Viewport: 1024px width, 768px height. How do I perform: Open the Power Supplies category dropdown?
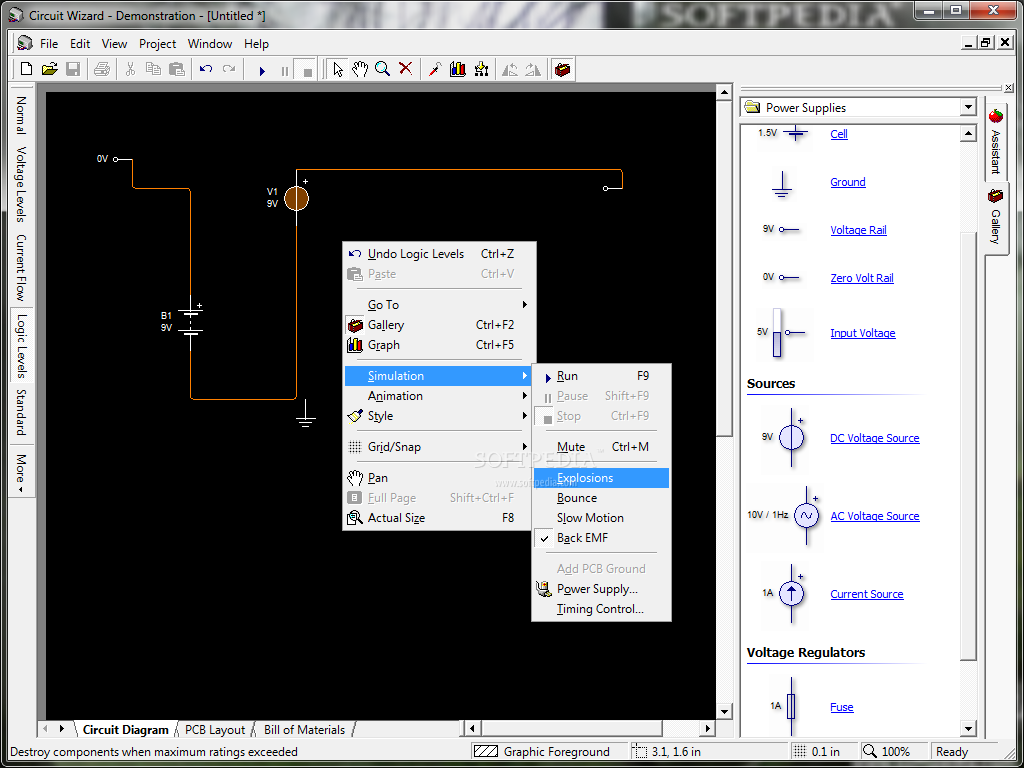[x=967, y=108]
